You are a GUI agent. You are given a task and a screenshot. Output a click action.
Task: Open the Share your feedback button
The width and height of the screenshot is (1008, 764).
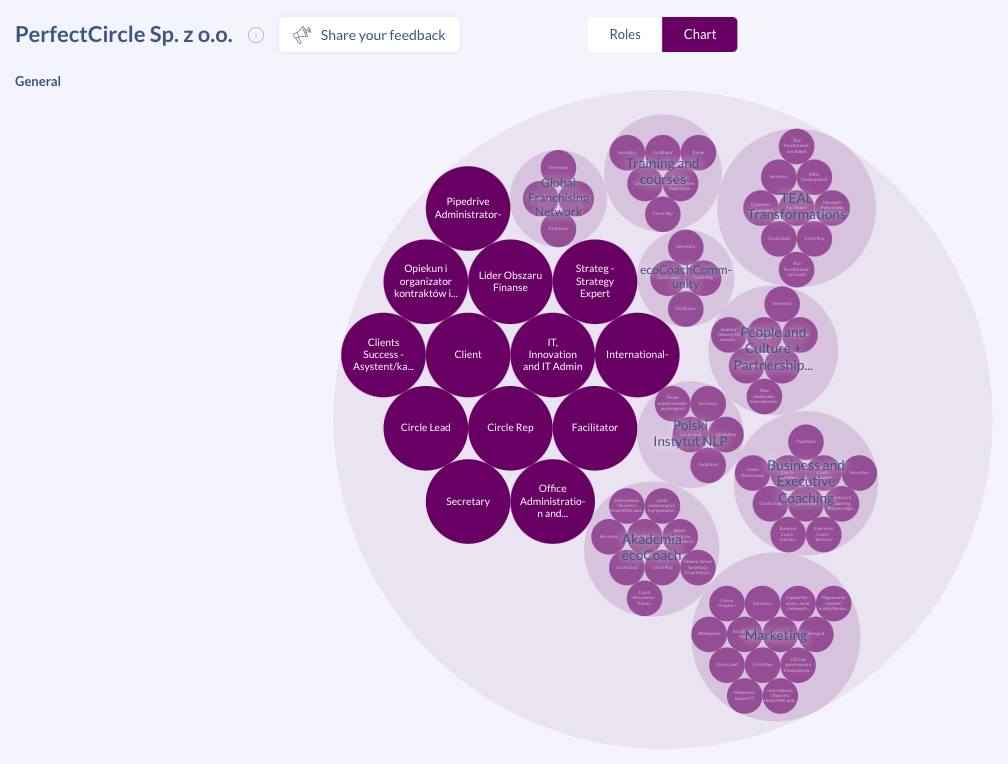[369, 35]
